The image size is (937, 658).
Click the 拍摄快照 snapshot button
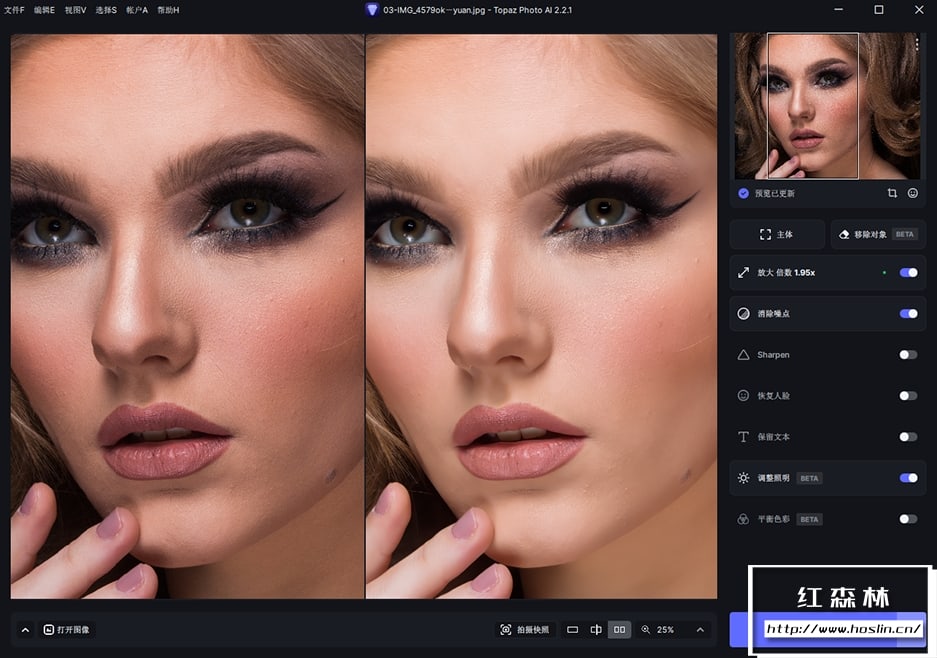pos(525,630)
